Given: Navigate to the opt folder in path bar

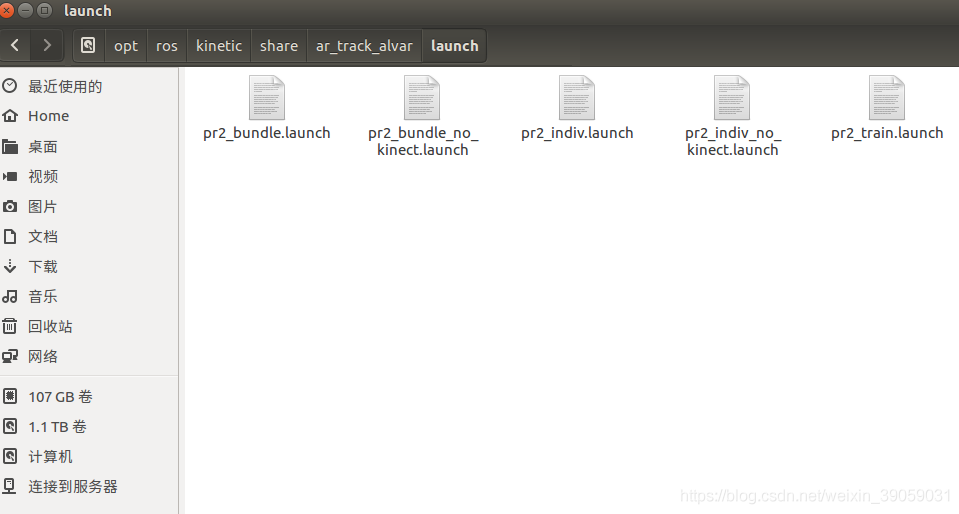Looking at the screenshot, I should coord(126,46).
